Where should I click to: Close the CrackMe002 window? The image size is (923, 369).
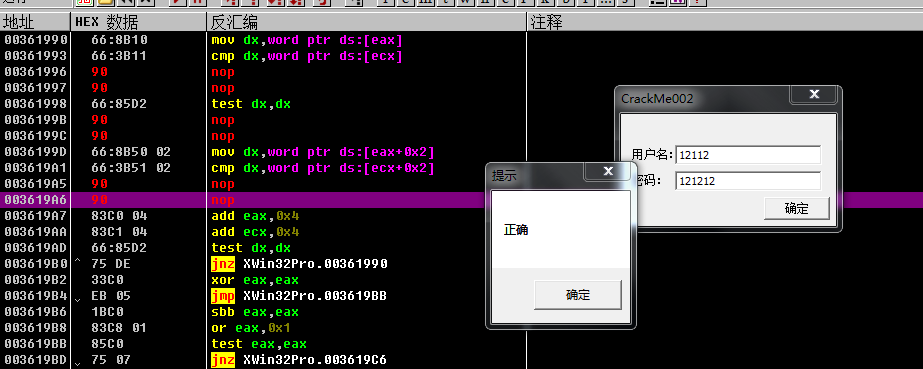(x=814, y=94)
